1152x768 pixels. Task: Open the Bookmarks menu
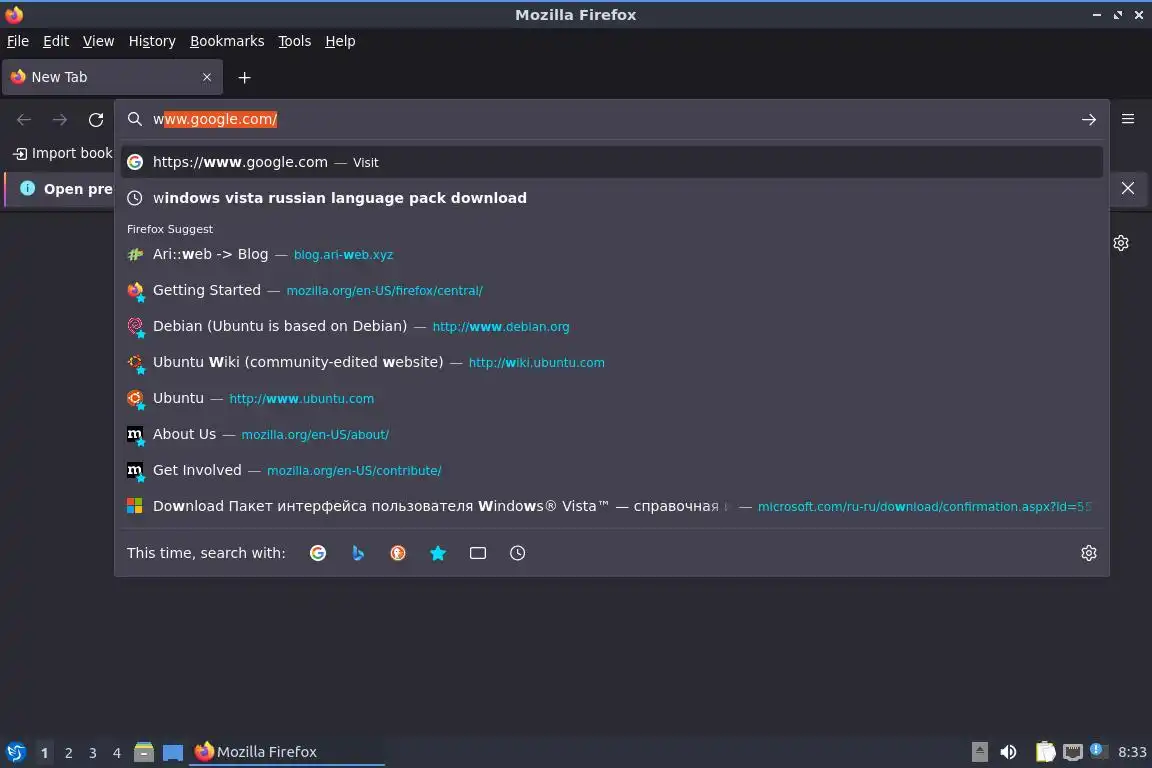[x=227, y=41]
